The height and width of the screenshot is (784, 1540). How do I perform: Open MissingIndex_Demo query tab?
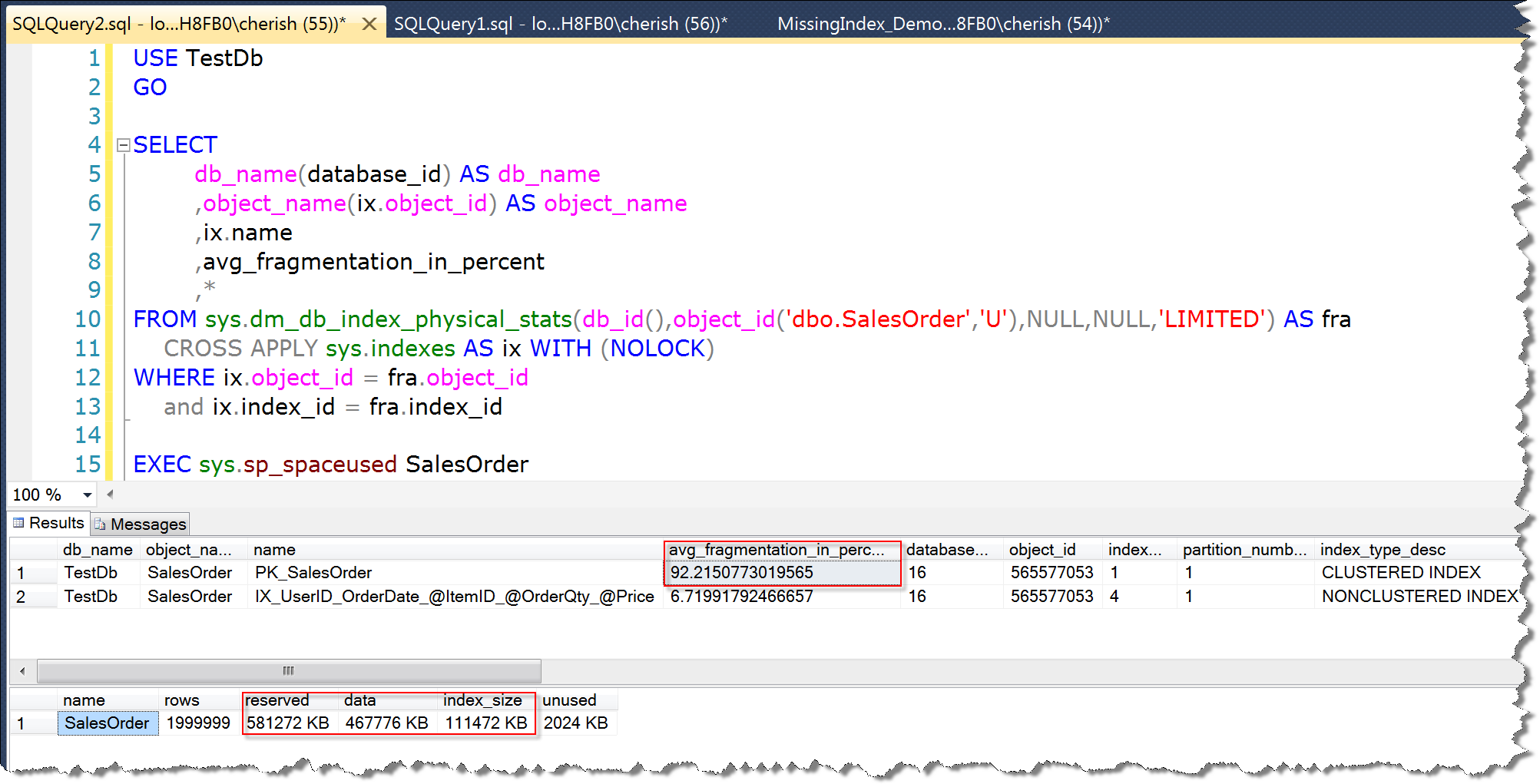[943, 24]
